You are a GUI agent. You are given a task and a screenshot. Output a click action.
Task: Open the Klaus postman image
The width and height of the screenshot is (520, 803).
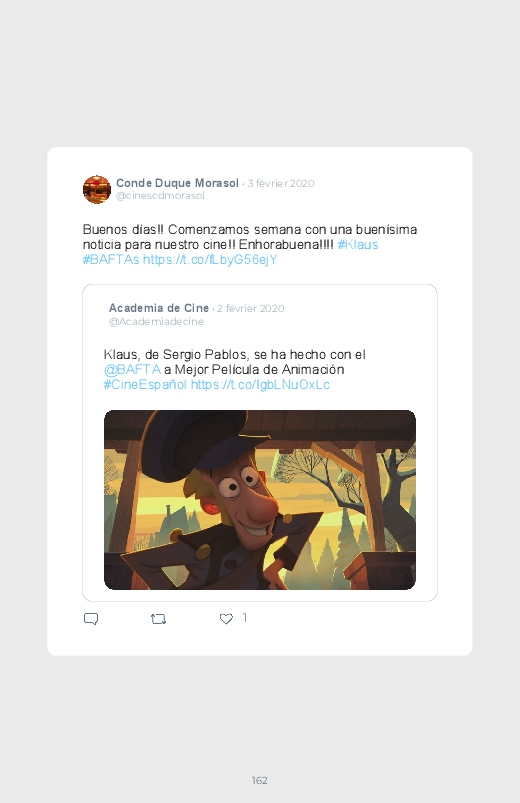(x=260, y=499)
